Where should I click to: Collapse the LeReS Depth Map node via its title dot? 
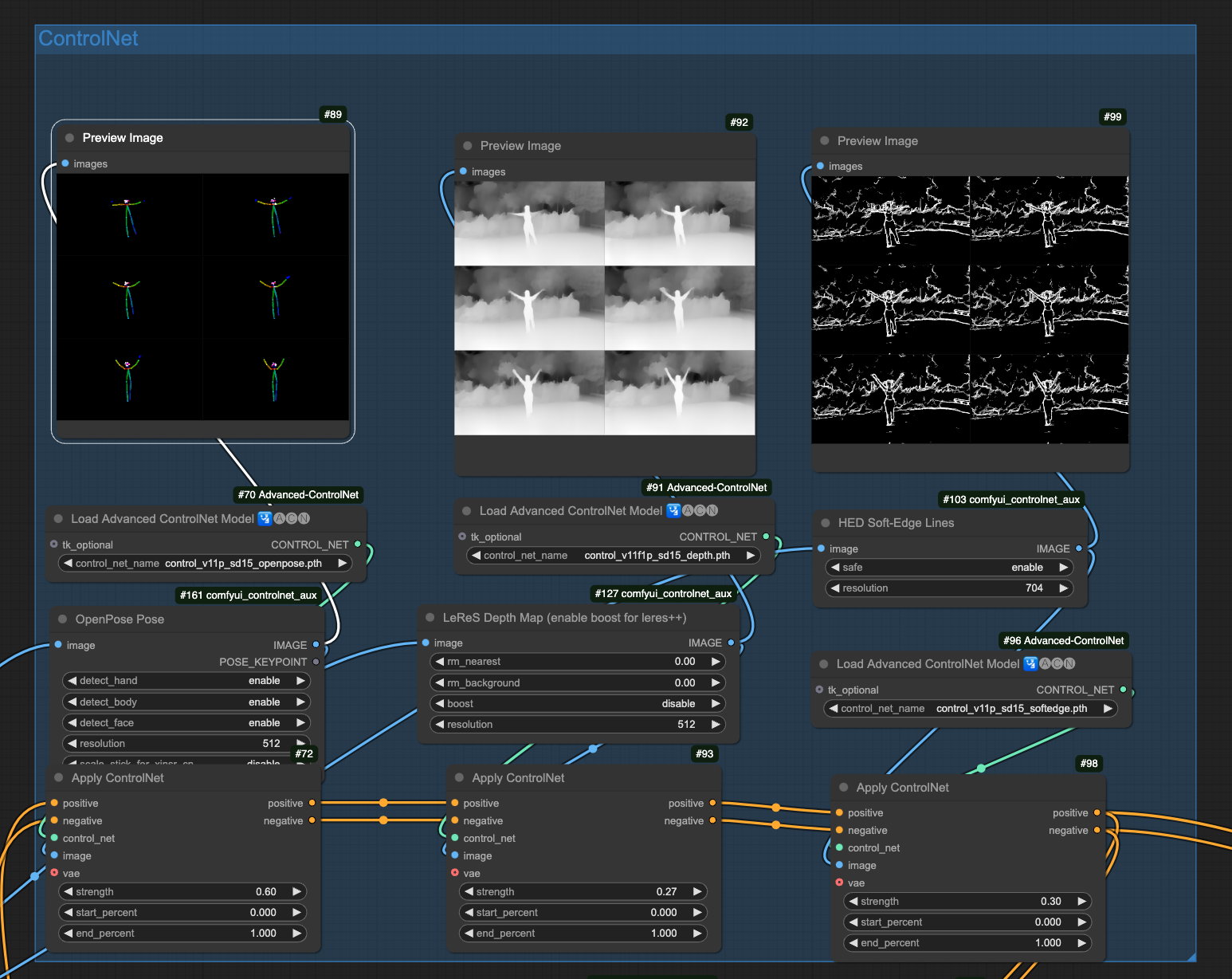click(430, 618)
